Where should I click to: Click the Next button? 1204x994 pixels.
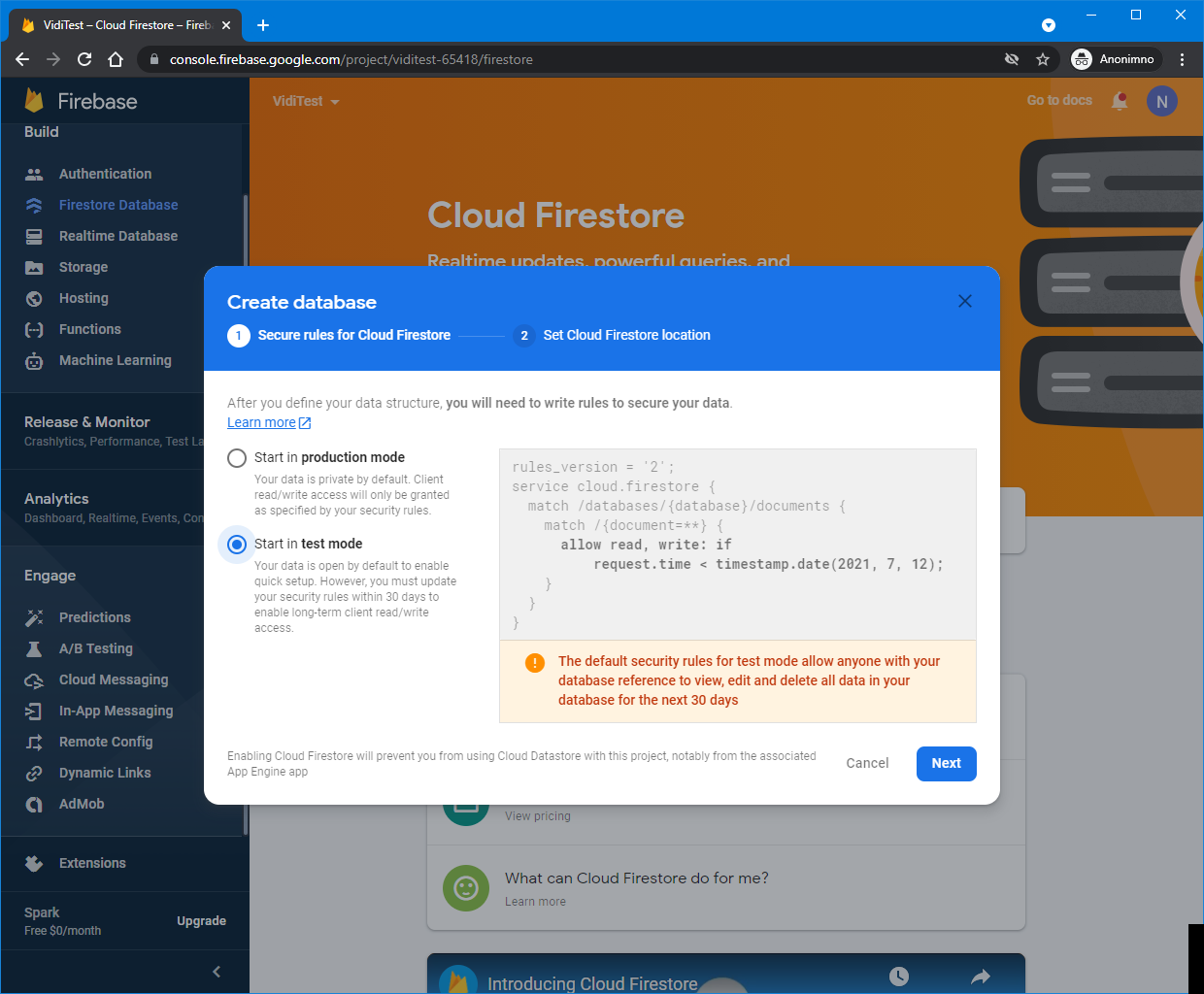click(x=947, y=763)
